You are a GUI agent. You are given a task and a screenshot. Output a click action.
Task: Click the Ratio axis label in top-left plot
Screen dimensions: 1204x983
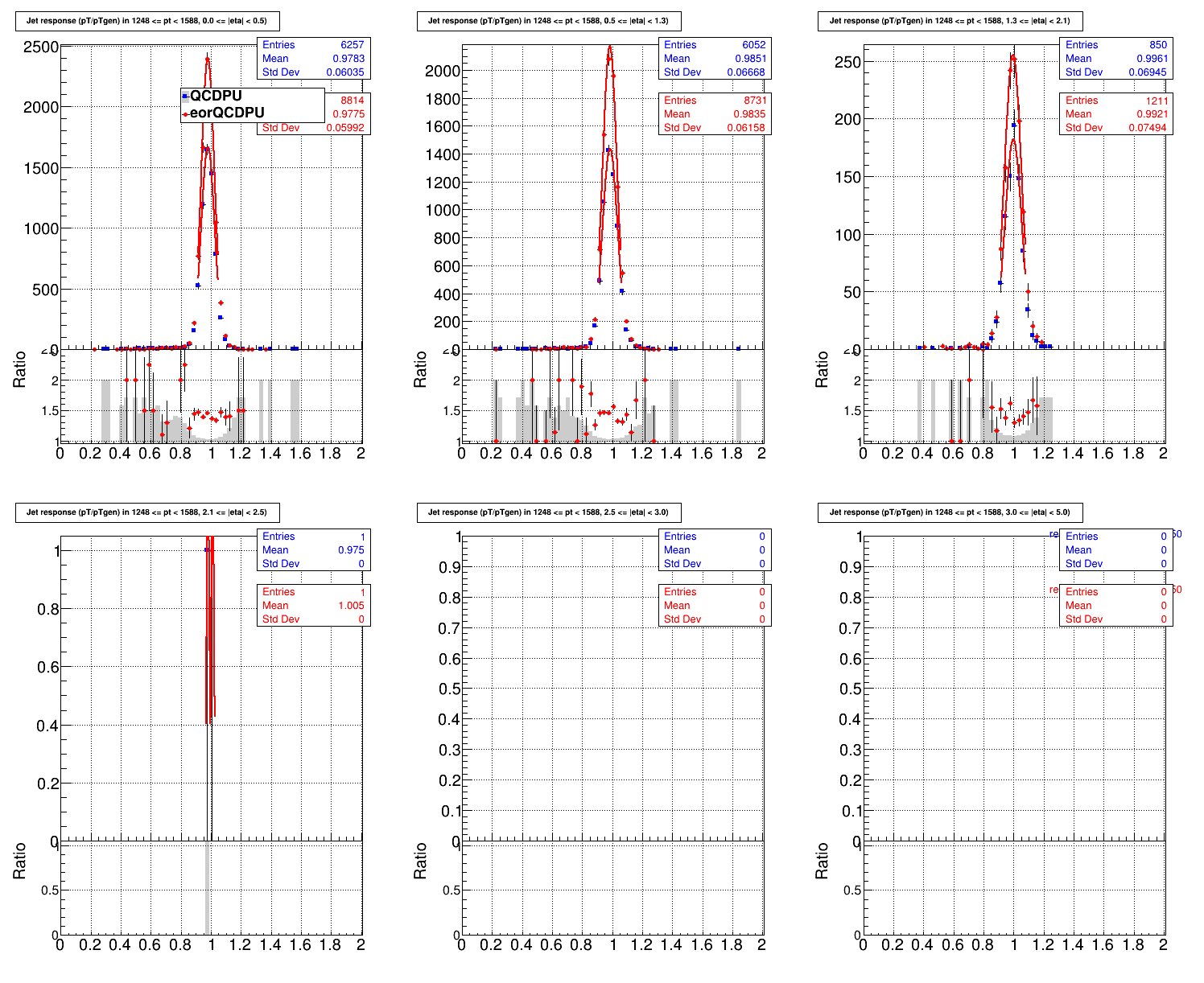click(x=20, y=369)
